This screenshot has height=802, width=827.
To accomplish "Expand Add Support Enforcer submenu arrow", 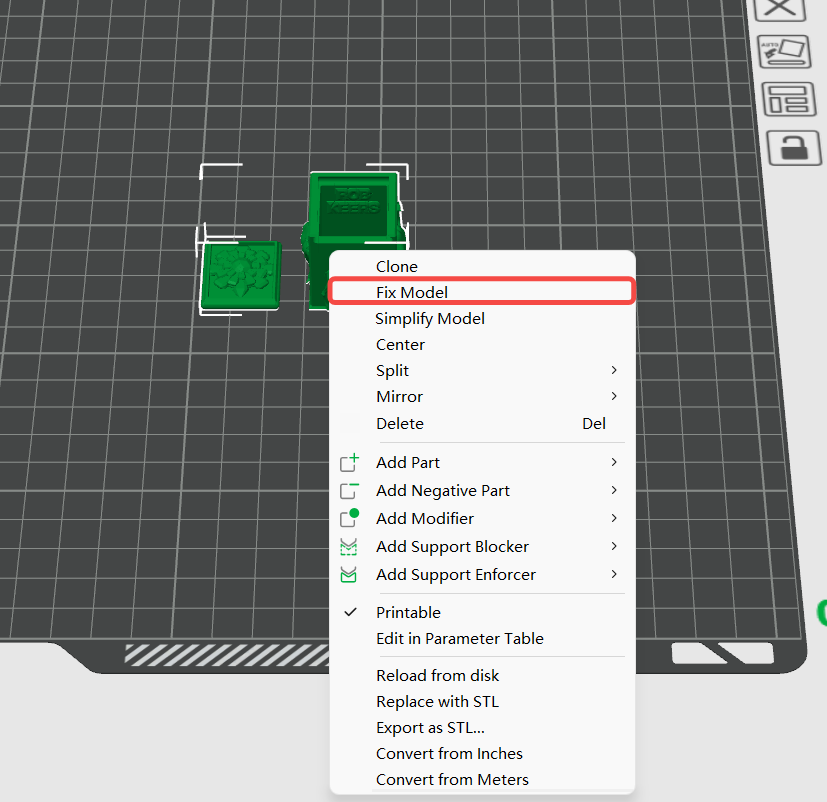I will tap(614, 574).
